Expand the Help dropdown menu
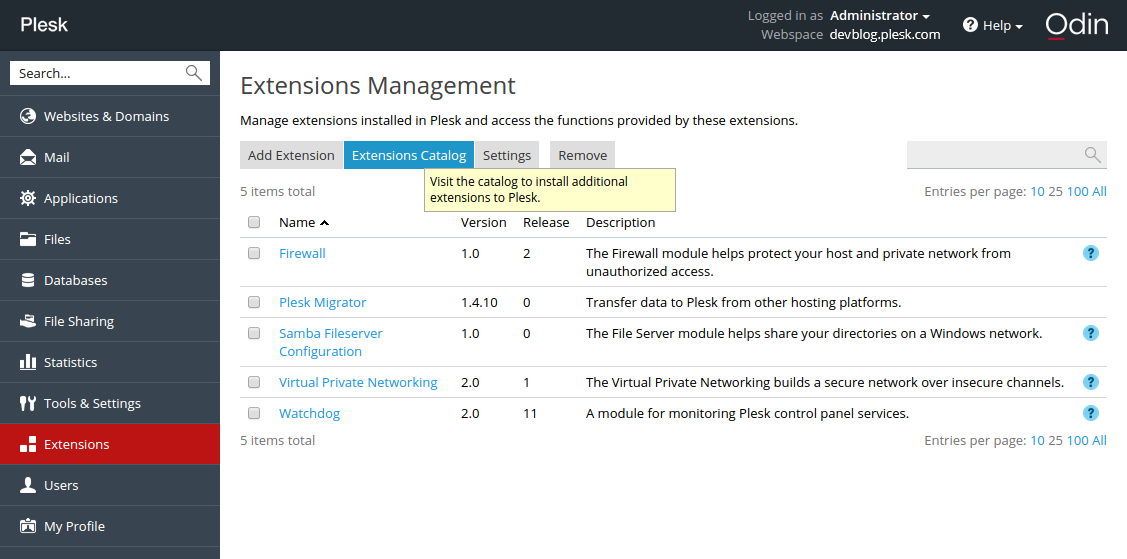Viewport: 1127px width, 559px height. click(x=992, y=25)
